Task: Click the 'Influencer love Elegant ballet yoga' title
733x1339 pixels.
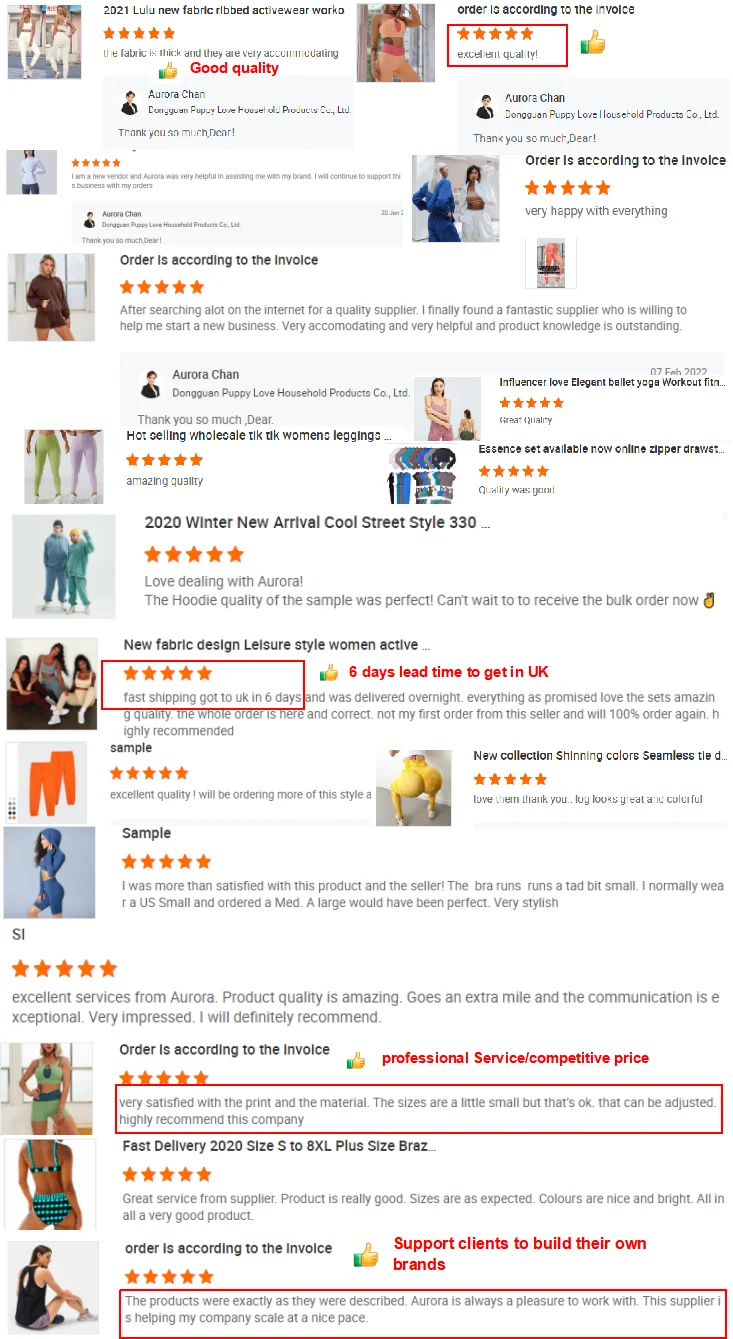Action: [612, 383]
